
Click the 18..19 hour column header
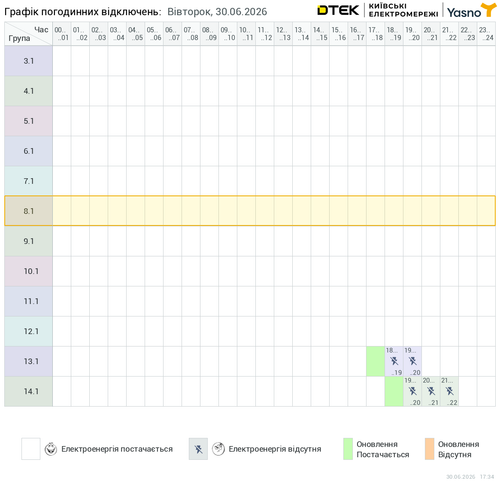pyautogui.click(x=394, y=34)
